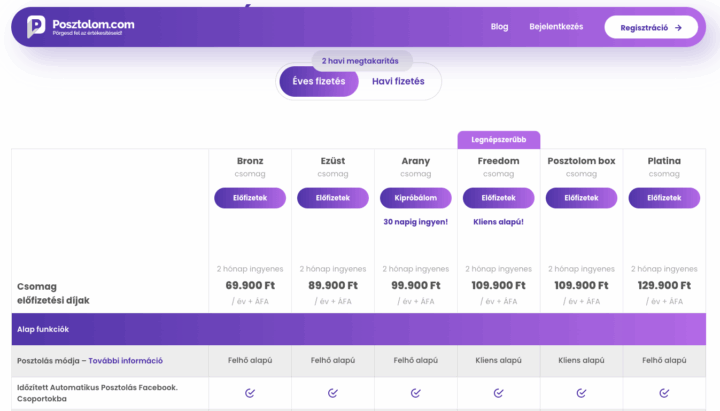Select Éves fizetés billing option
This screenshot has height=411, width=720.
tap(319, 81)
